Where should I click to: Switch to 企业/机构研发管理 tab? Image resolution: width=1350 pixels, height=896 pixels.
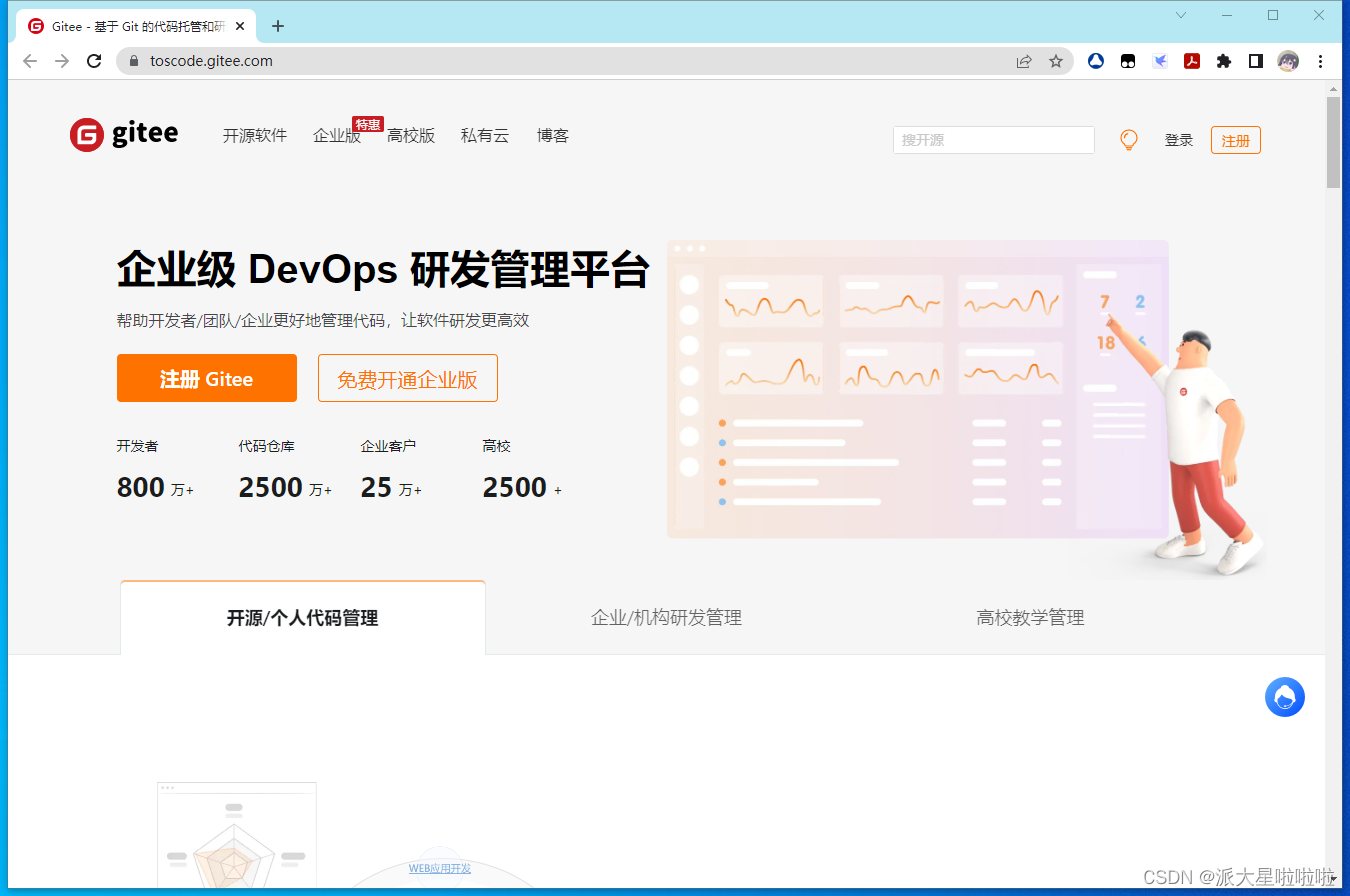pos(667,618)
